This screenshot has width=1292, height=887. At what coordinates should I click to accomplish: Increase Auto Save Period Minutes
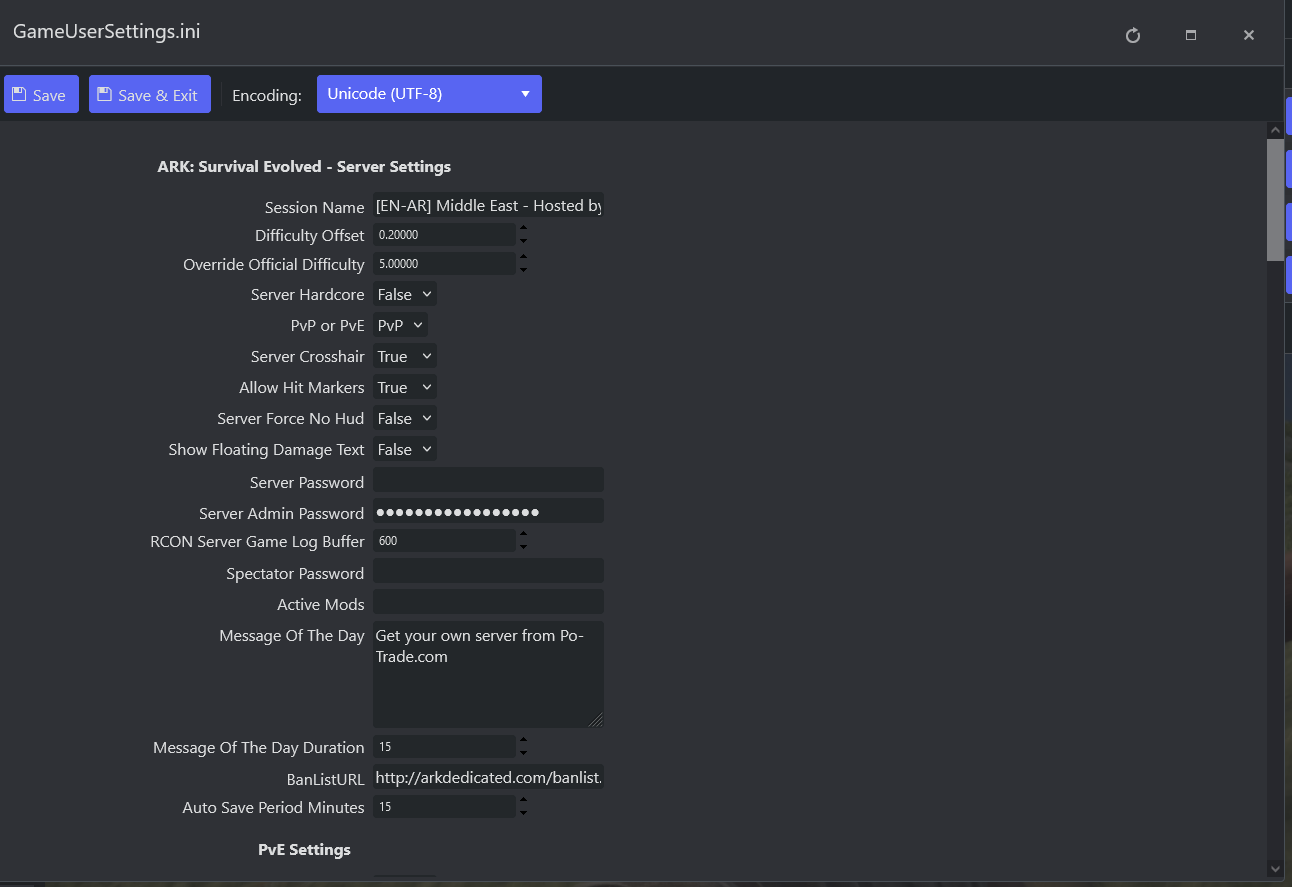coord(523,801)
